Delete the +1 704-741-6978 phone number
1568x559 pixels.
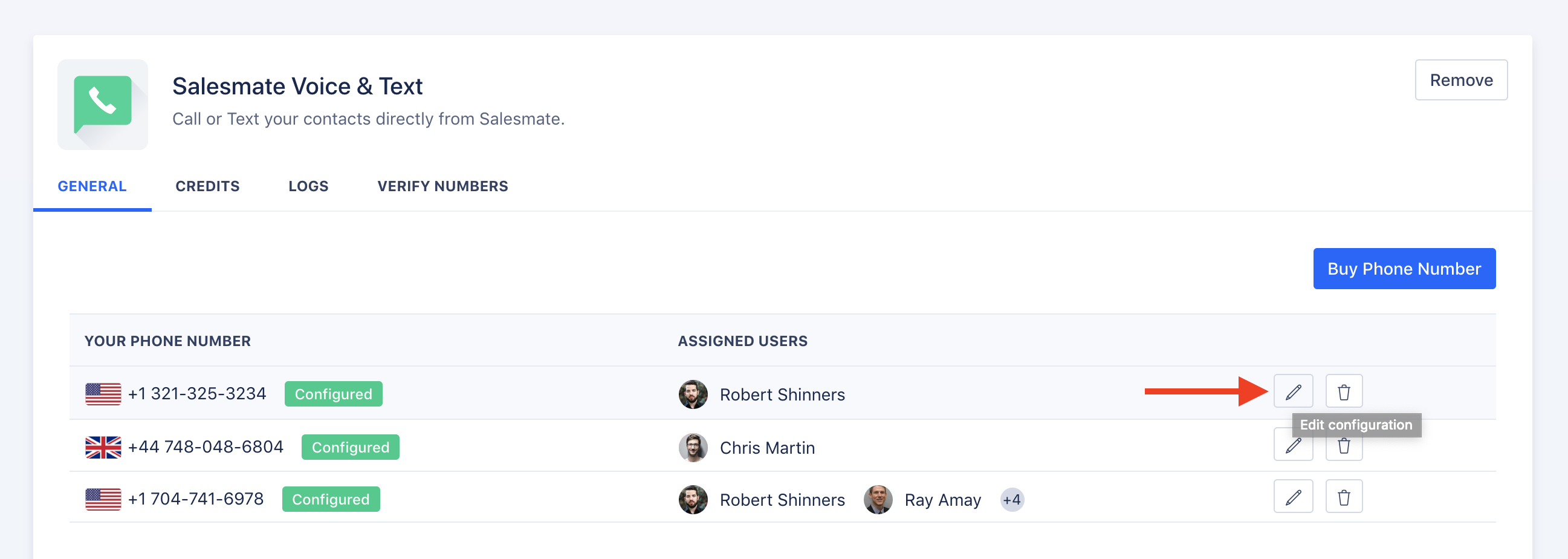click(x=1344, y=497)
